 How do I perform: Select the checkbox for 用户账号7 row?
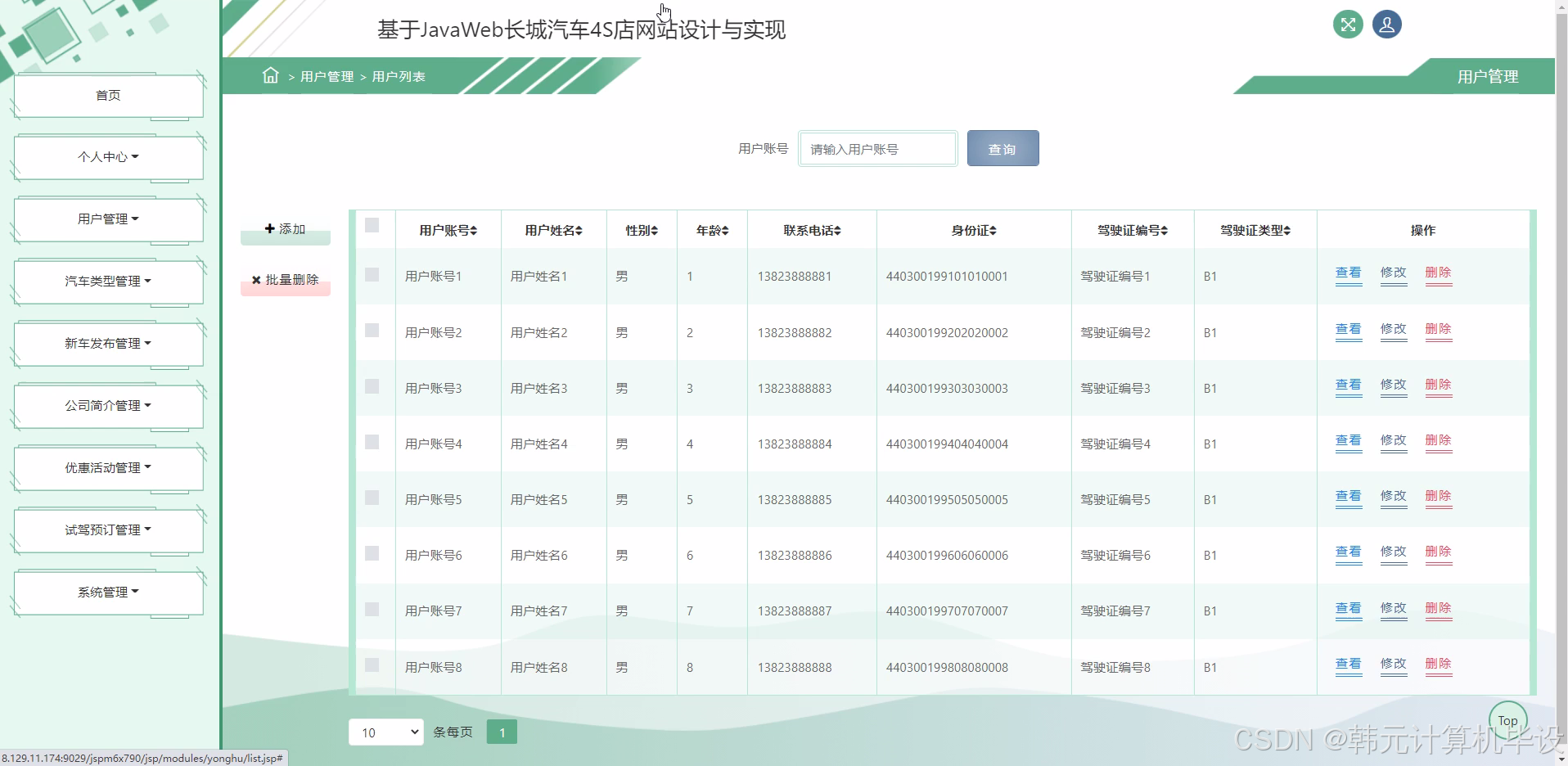point(372,609)
